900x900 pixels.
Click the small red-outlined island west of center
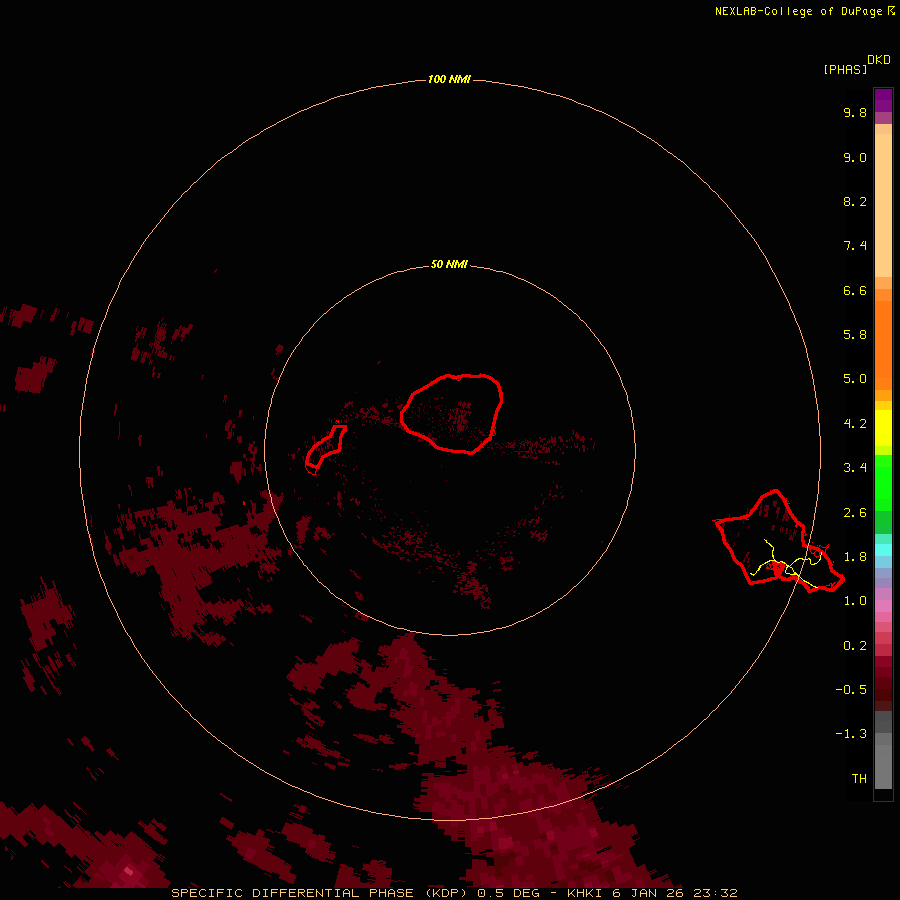pos(325,447)
